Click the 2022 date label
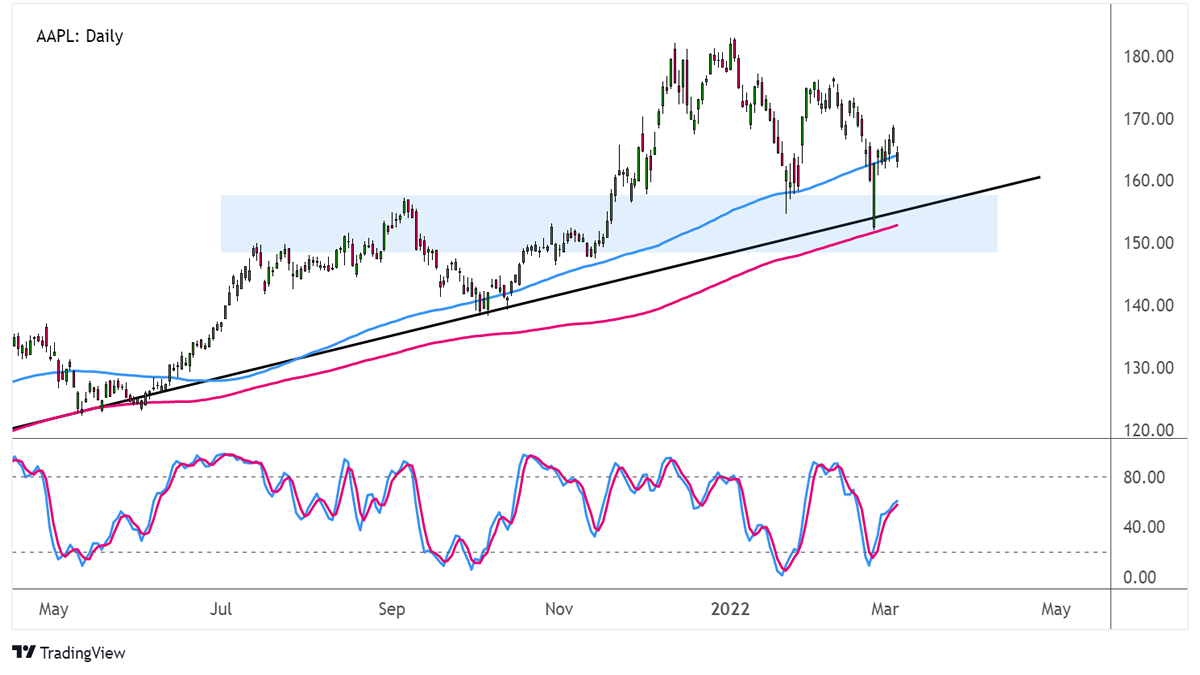The image size is (1200, 675). (730, 609)
